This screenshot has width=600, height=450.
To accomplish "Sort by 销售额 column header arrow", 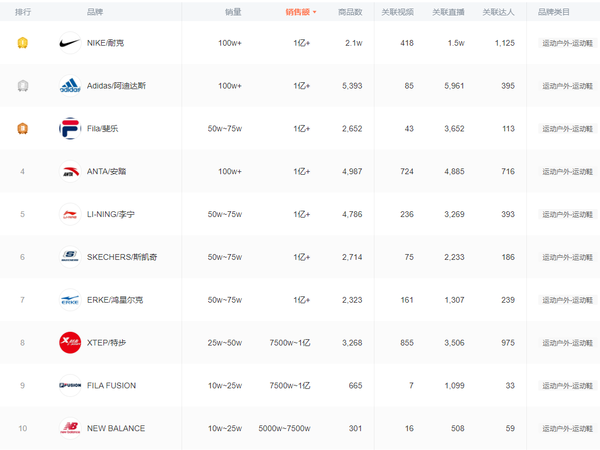I will point(315,12).
